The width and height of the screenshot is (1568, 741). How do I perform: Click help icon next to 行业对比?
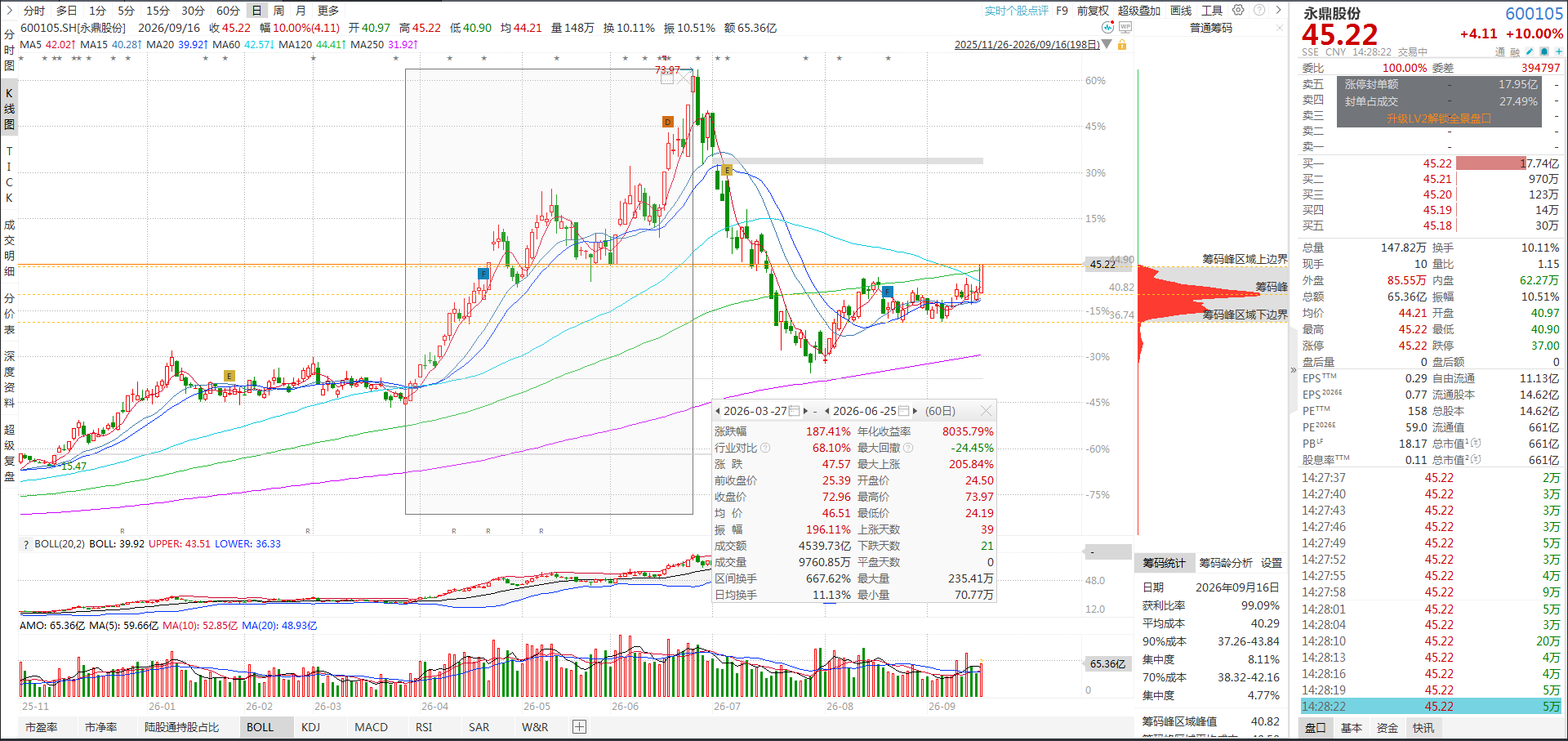[765, 448]
